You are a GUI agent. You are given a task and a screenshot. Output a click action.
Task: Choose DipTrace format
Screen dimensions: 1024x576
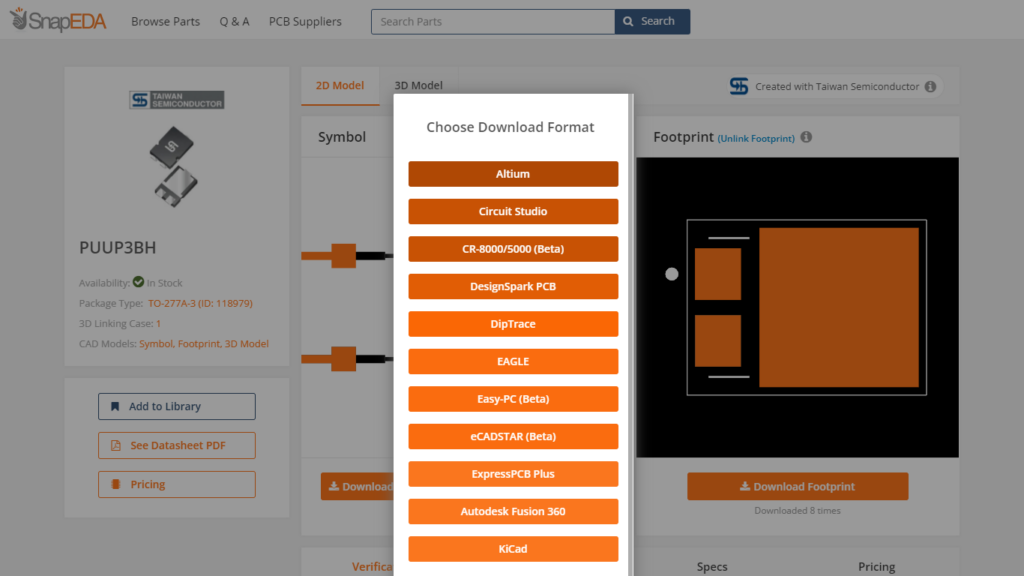coord(513,324)
